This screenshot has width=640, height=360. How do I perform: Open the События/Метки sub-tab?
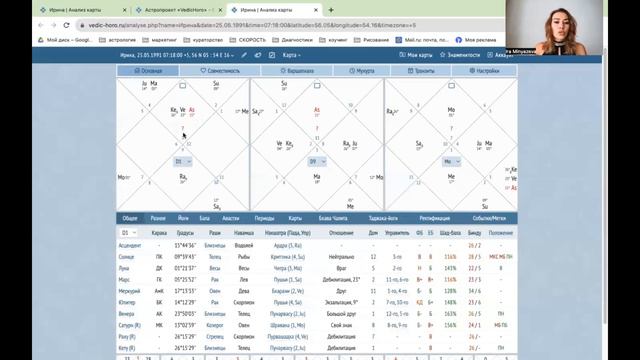(489, 218)
